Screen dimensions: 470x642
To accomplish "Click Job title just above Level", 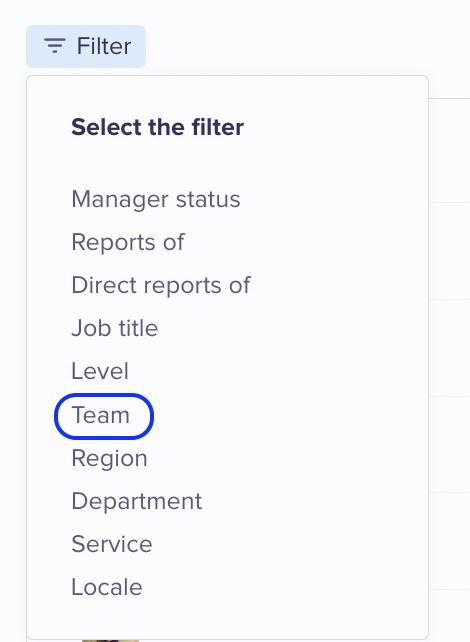I will 115,328.
